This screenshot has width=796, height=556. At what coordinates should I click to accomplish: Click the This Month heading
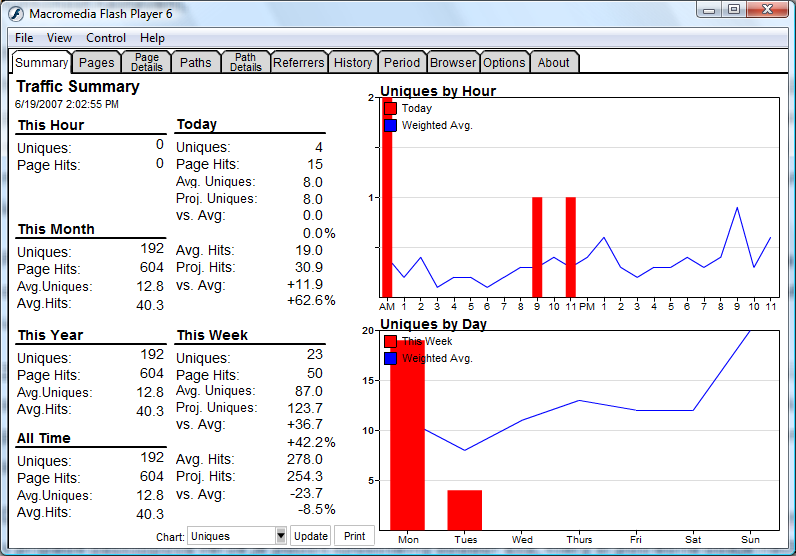point(56,229)
